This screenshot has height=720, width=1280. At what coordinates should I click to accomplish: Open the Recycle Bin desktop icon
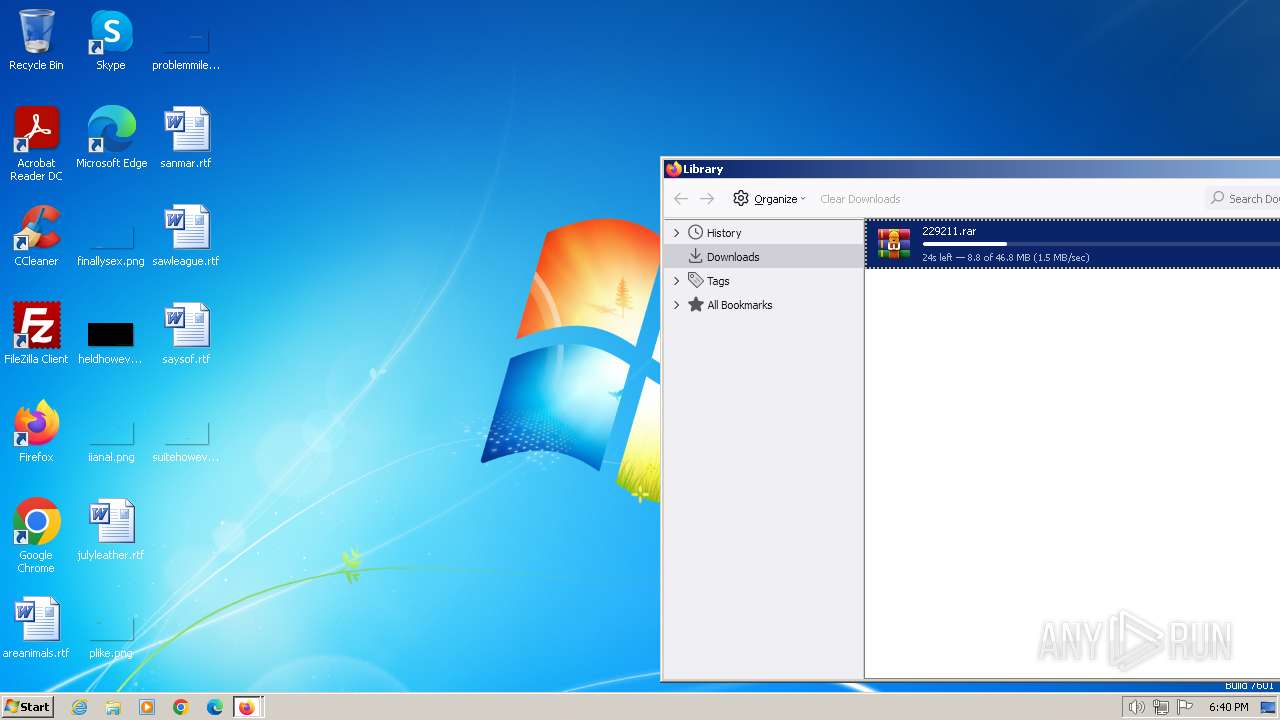[x=36, y=40]
